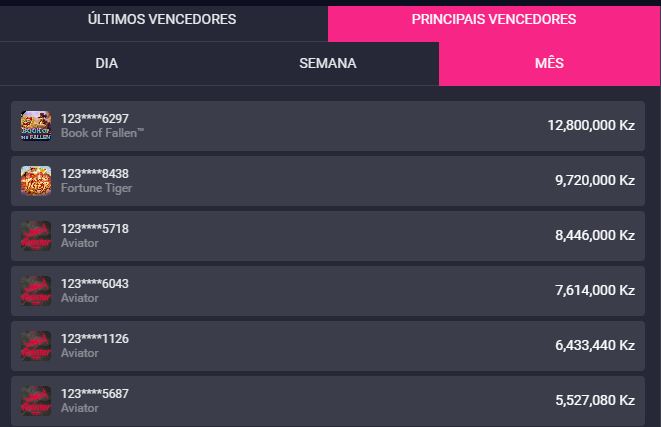
Task: Select the winner row with 7,614,000 Kz
Action: point(328,291)
